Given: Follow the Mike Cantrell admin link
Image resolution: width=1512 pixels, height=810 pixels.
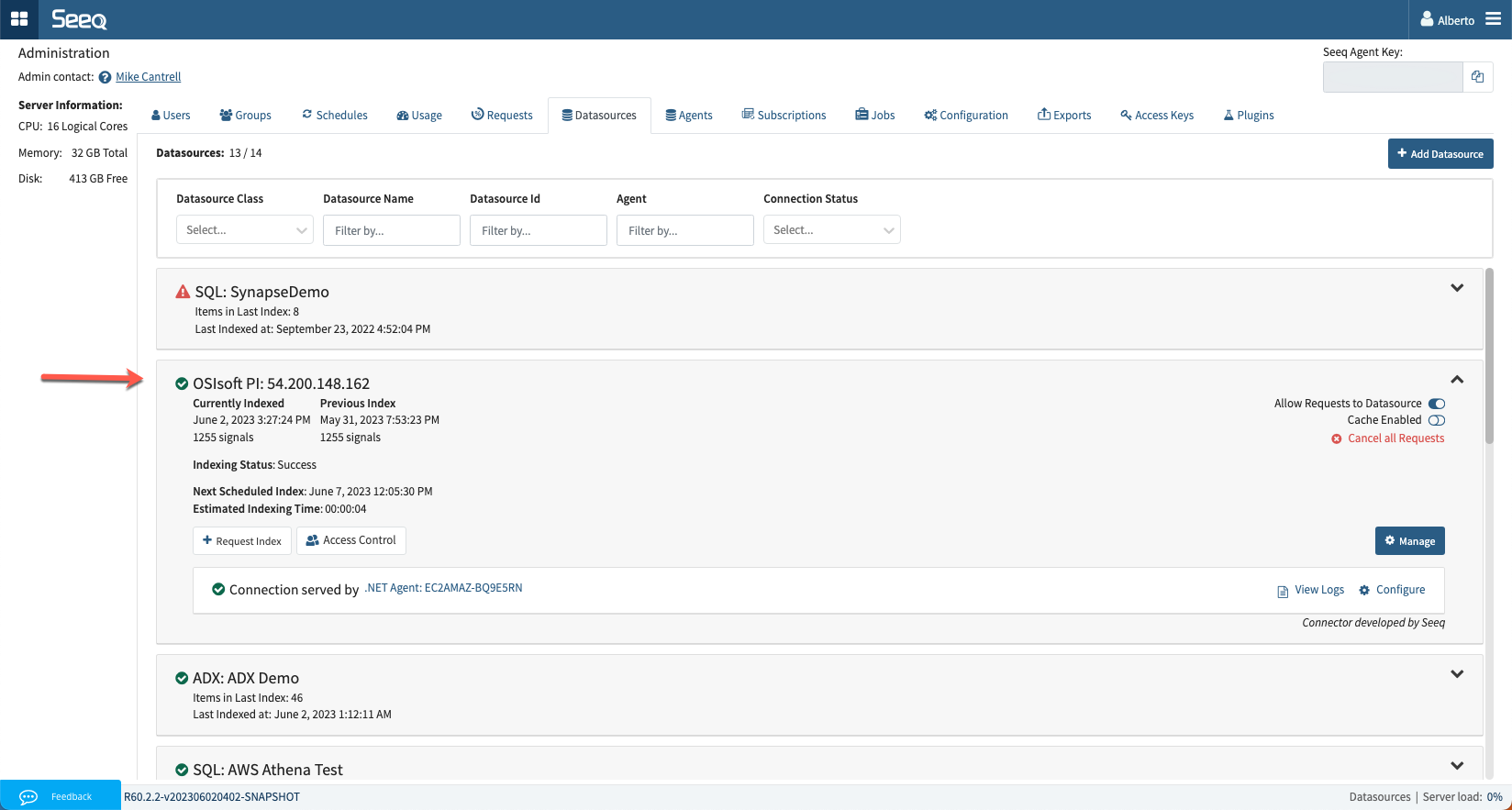Looking at the screenshot, I should coord(148,77).
